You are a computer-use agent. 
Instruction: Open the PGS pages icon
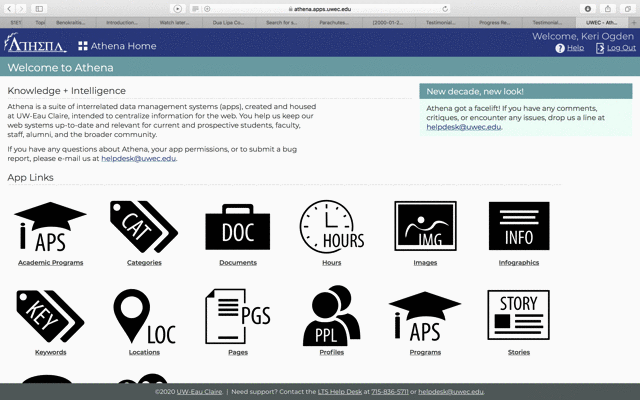(238, 316)
